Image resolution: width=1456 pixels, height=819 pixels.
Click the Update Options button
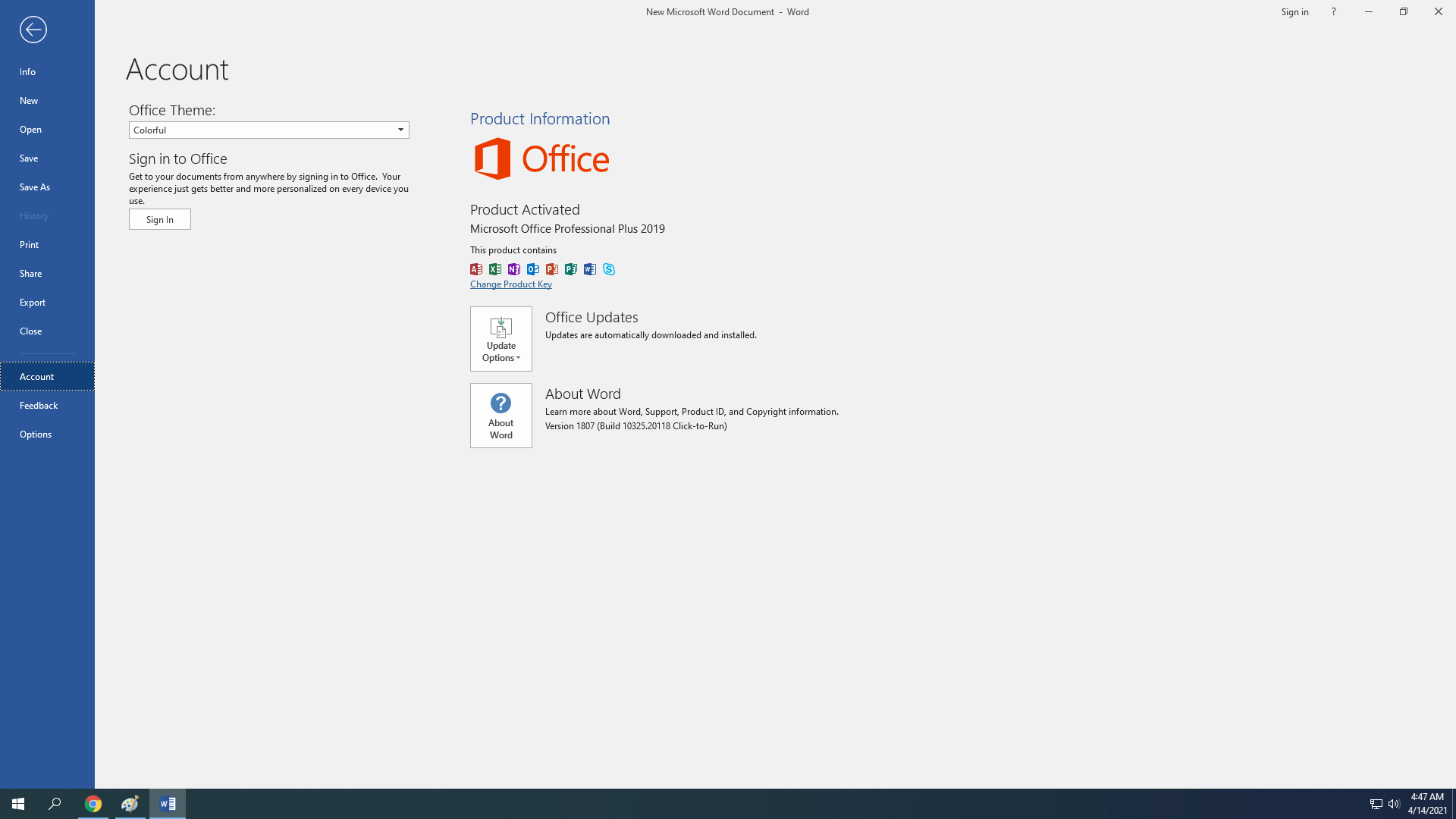point(500,338)
